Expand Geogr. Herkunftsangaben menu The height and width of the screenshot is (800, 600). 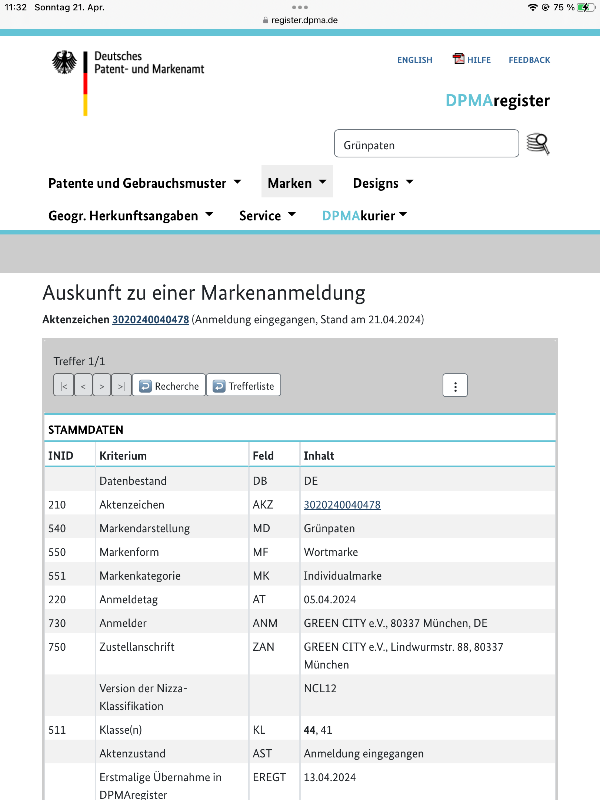pyautogui.click(x=131, y=215)
